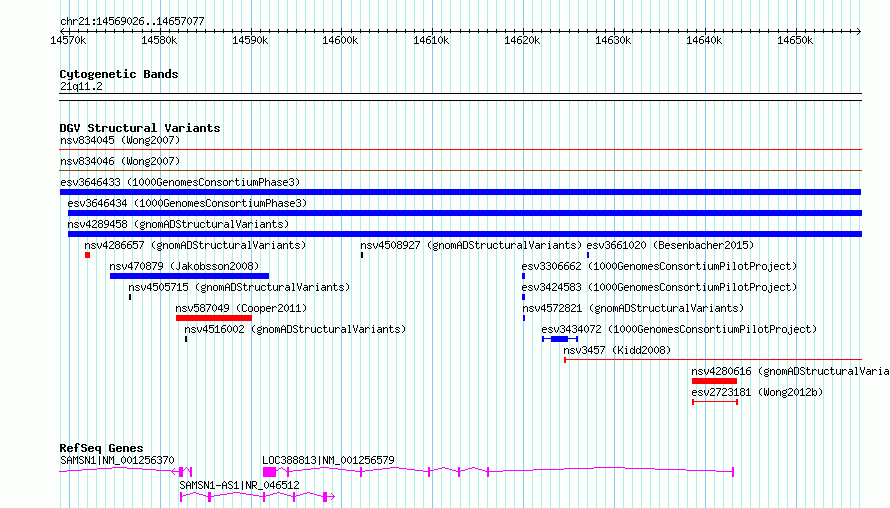Click the 14630k ruler position label
The width and height of the screenshot is (890, 508).
click(613, 40)
